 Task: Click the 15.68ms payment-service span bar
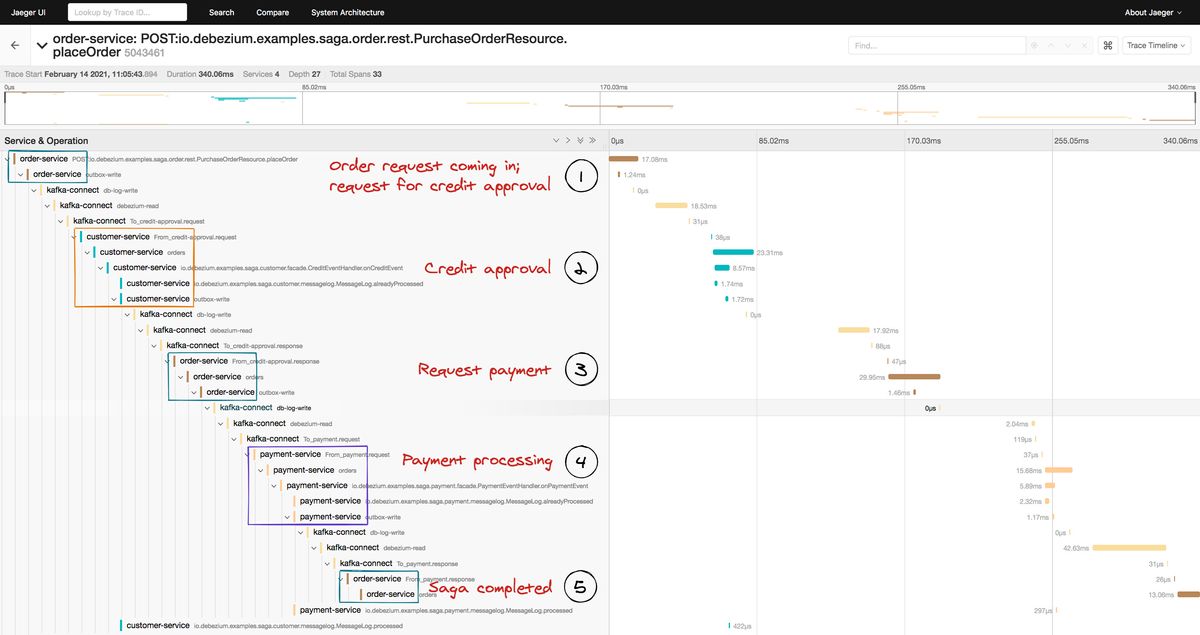1059,470
